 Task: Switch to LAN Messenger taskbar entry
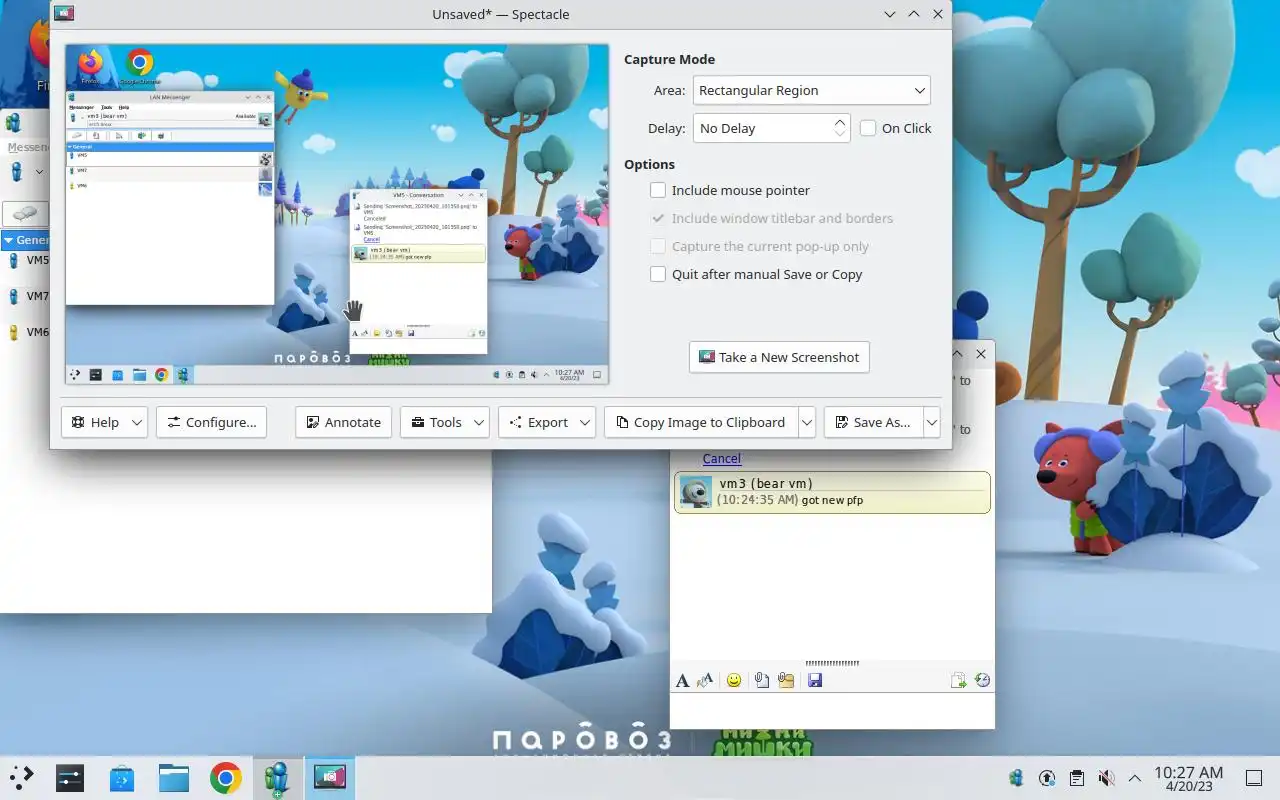pos(278,778)
